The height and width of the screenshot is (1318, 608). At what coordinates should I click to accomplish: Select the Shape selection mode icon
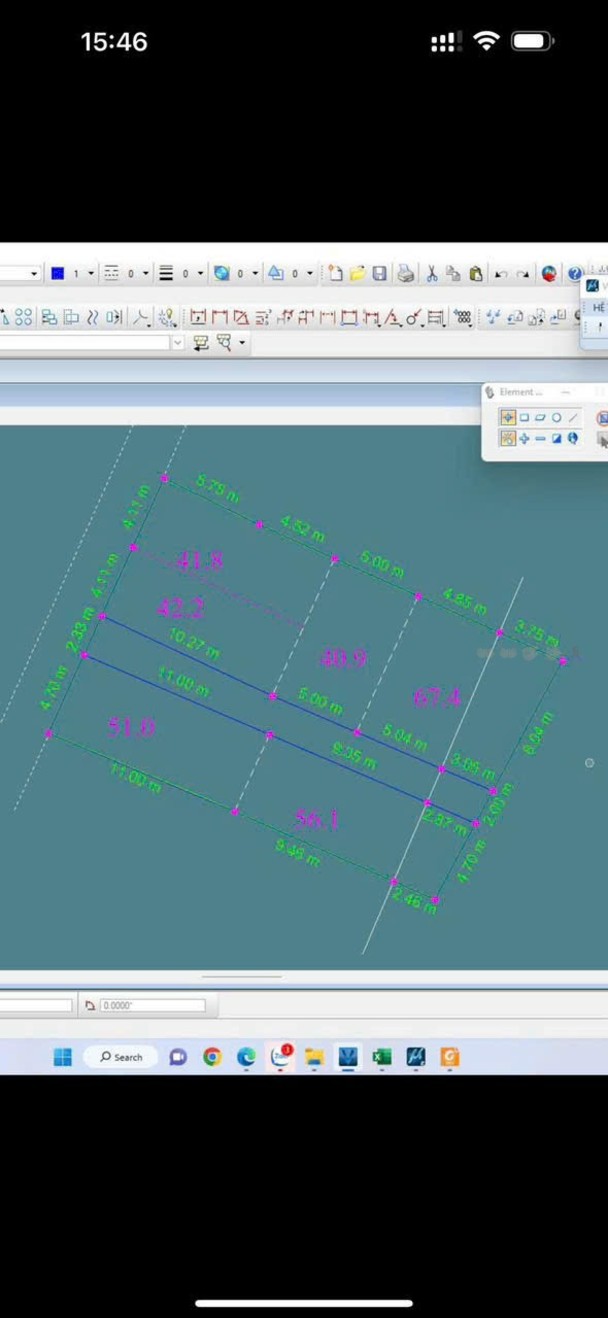pyautogui.click(x=540, y=417)
